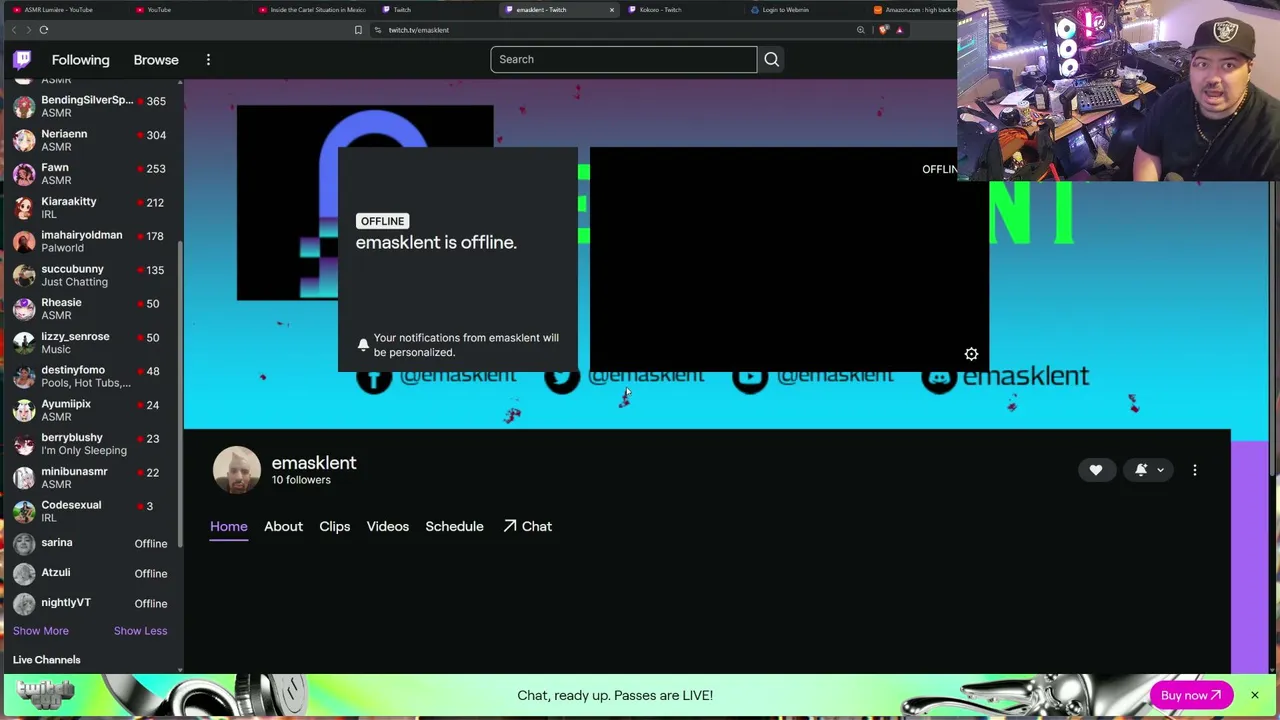This screenshot has height=720, width=1280.
Task: Open berryblushy's avatar in the sidebar
Action: [x=24, y=444]
